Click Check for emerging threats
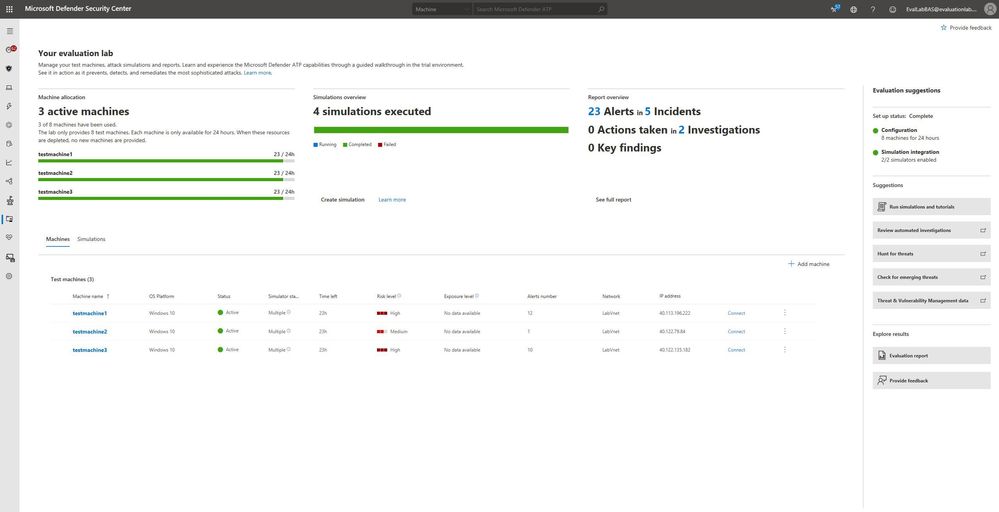This screenshot has height=512, width=999. [931, 277]
